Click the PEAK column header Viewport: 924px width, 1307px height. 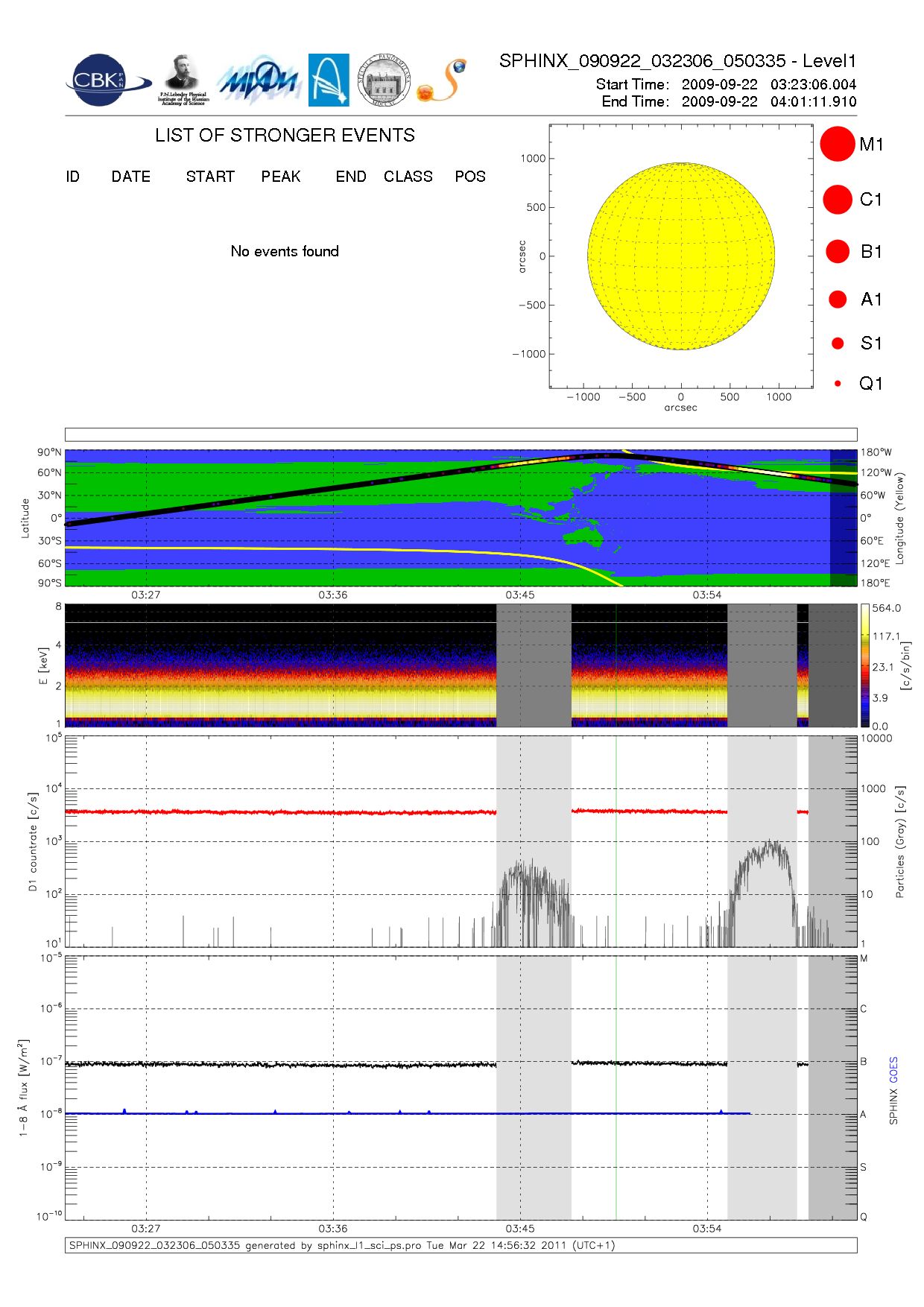click(x=281, y=177)
